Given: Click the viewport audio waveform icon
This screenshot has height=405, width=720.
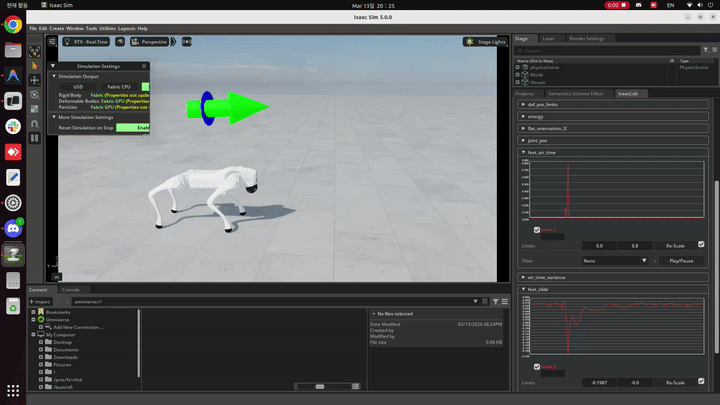Looking at the screenshot, I should pyautogui.click(x=186, y=42).
